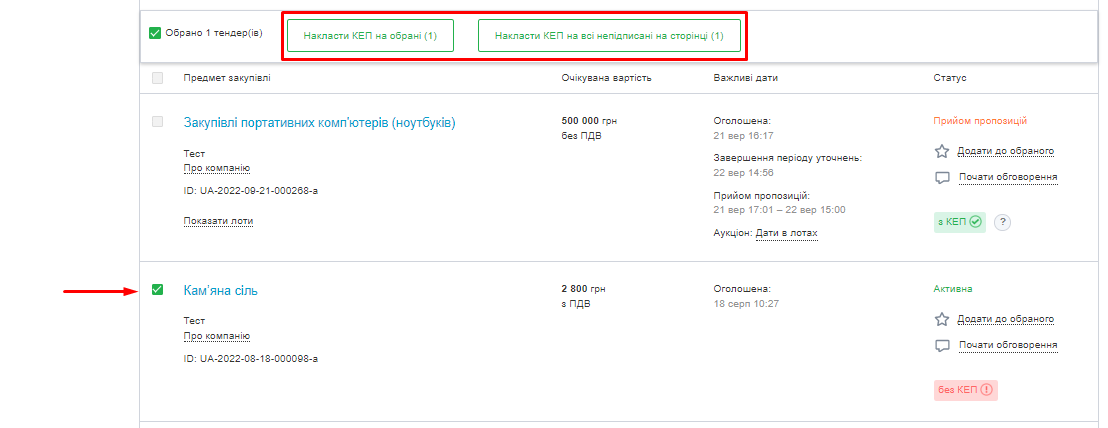Viewport: 1108px width, 428px height.
Task: Click 'Накласти КЕП на обрані (1)' button
Action: coord(370,35)
